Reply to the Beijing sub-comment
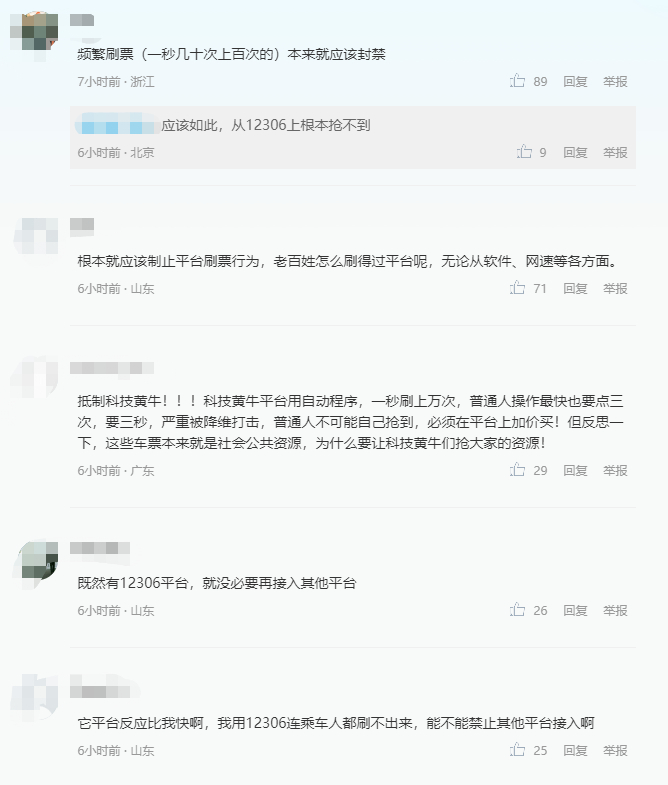This screenshot has height=785, width=668. (x=575, y=153)
